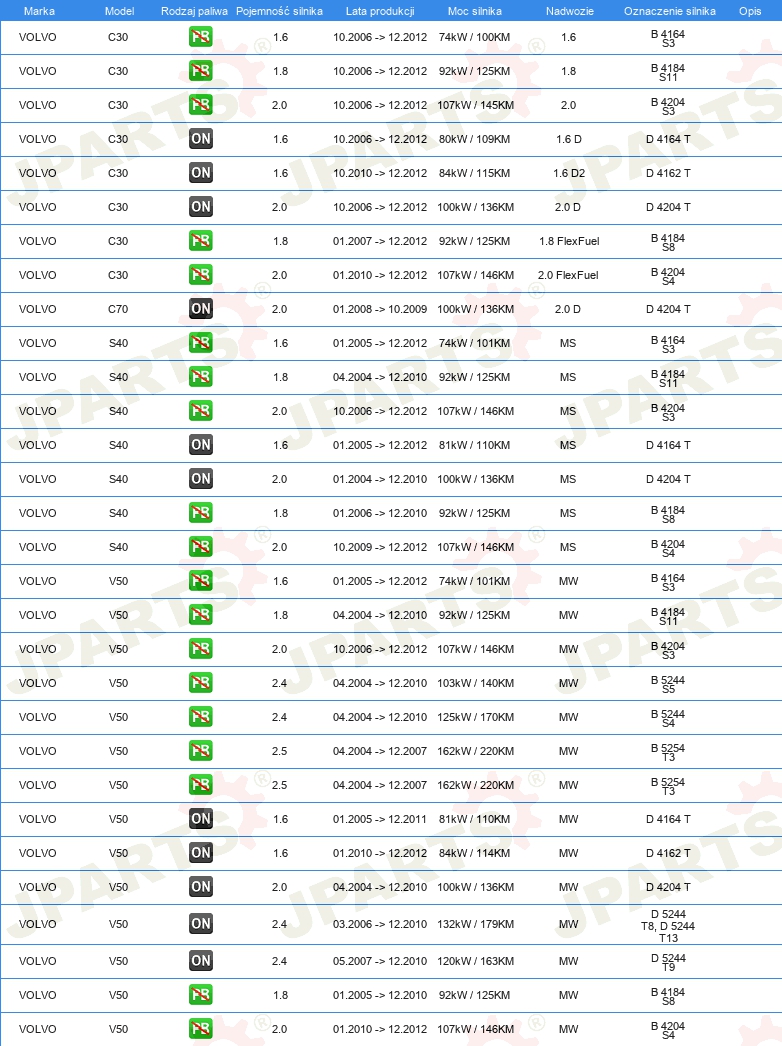Click the Moc silnika column header
Viewport: 782px width, 1046px height.
coord(475,11)
